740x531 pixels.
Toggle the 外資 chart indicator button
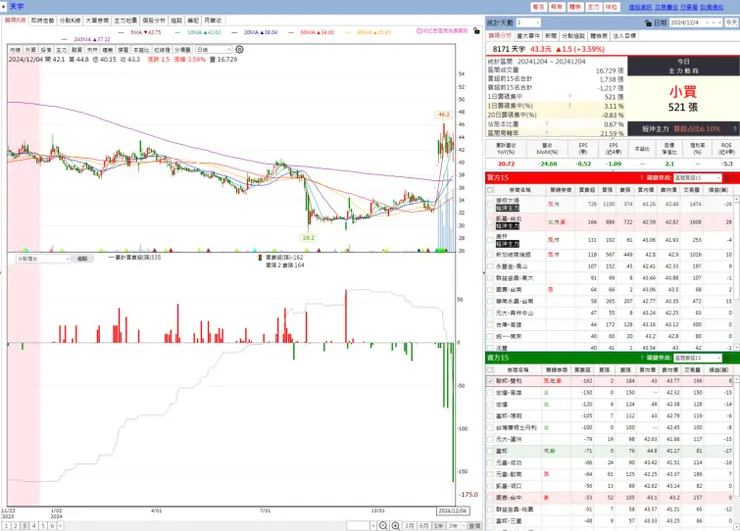[30, 50]
